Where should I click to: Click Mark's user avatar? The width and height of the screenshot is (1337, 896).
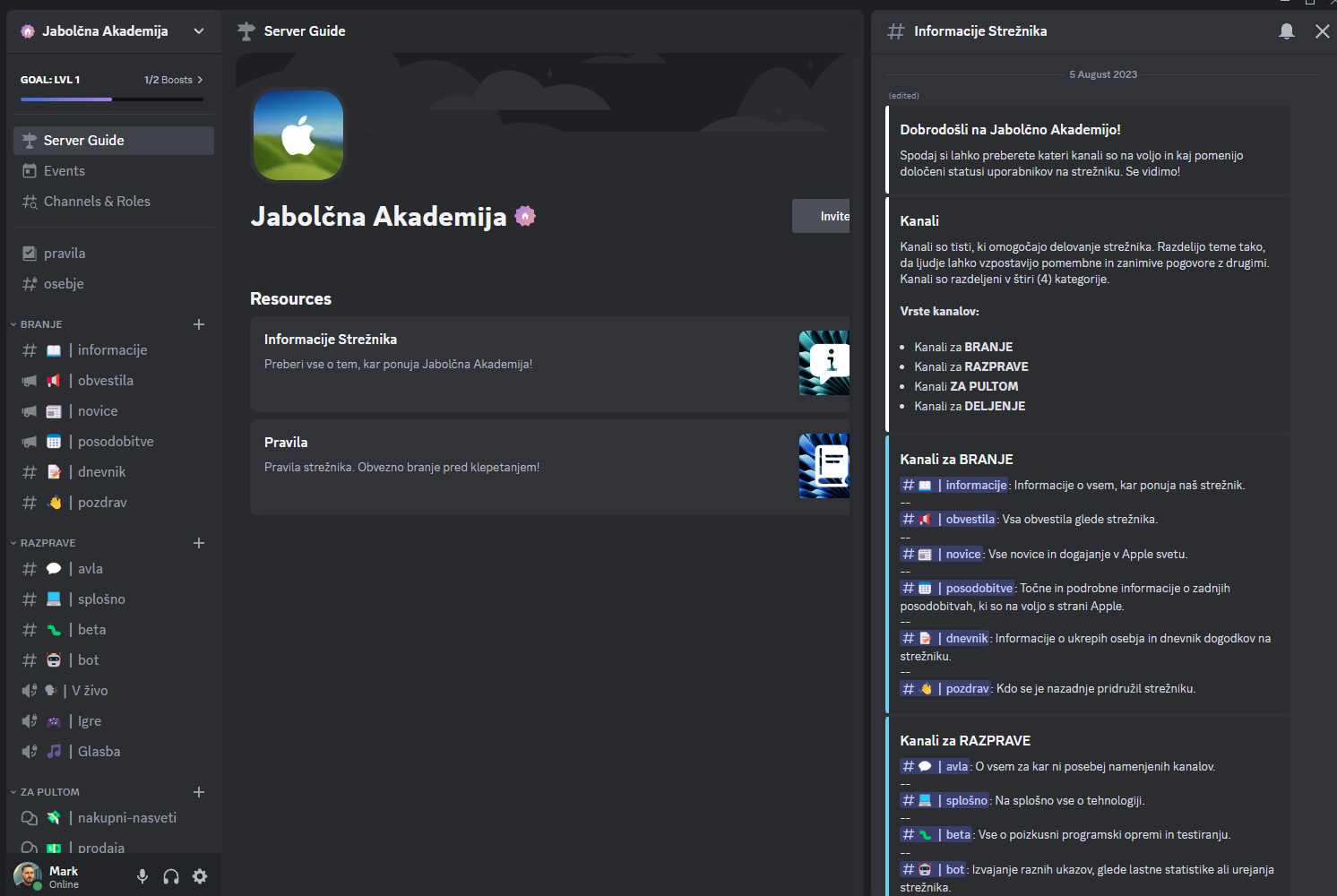tap(28, 876)
